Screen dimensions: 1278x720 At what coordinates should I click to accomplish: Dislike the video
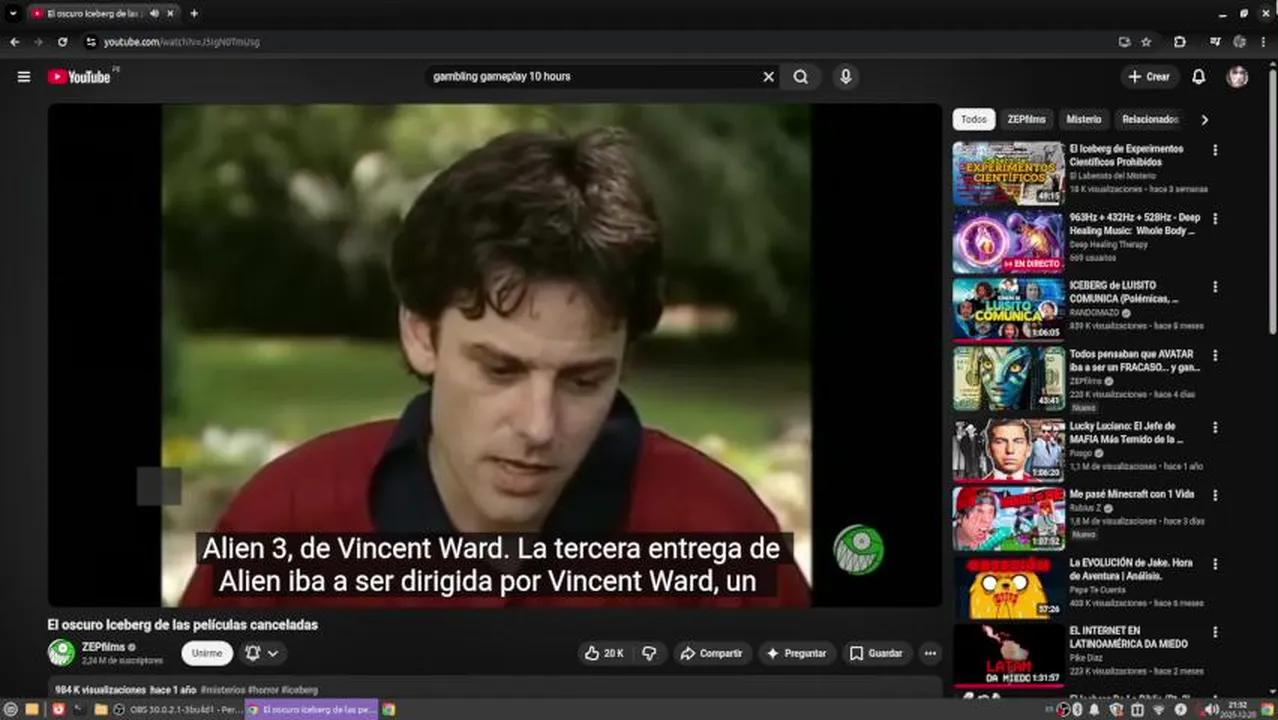(x=649, y=653)
